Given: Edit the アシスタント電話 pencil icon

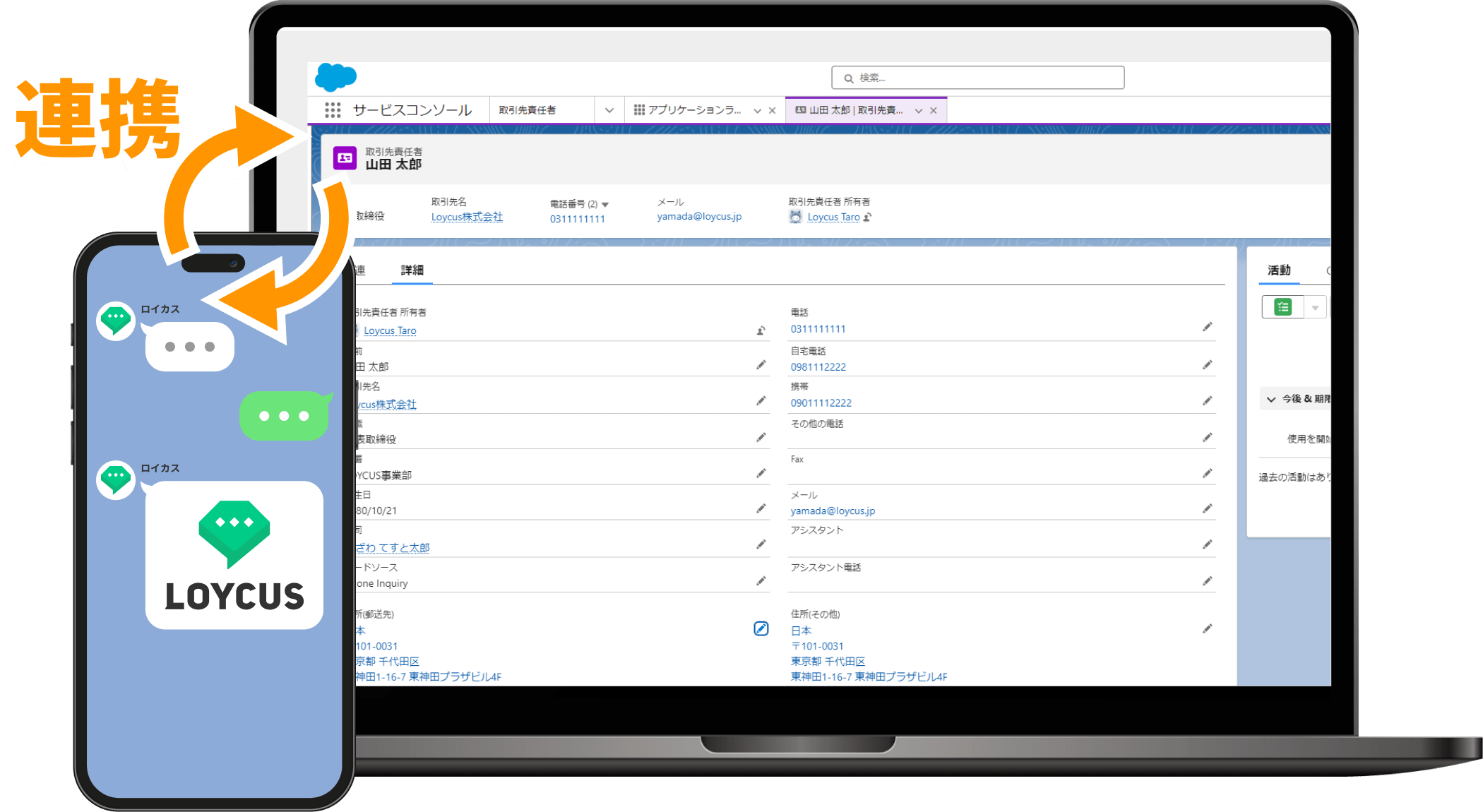Looking at the screenshot, I should pyautogui.click(x=1208, y=581).
